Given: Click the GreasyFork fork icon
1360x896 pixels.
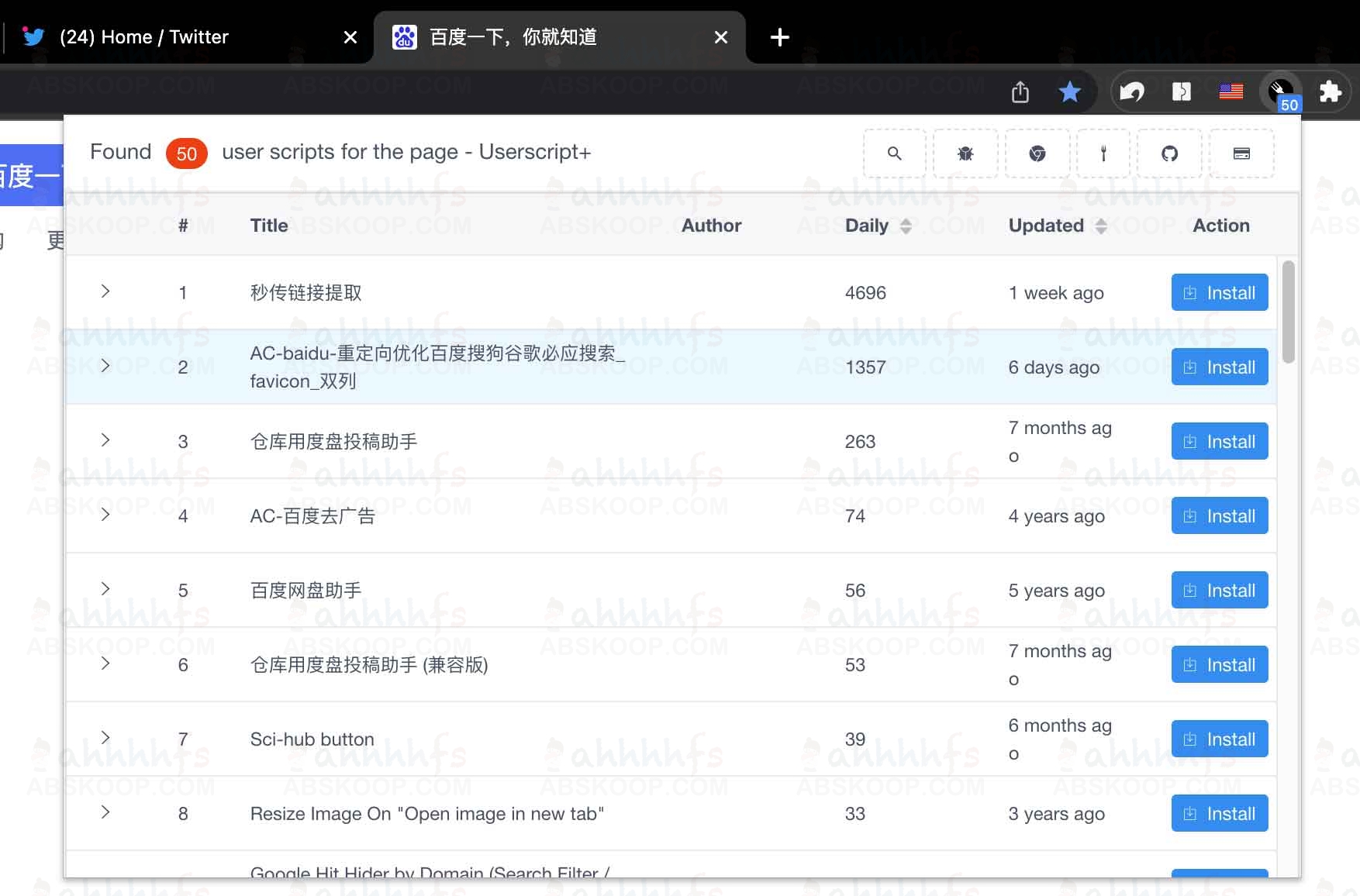Looking at the screenshot, I should coord(1103,153).
